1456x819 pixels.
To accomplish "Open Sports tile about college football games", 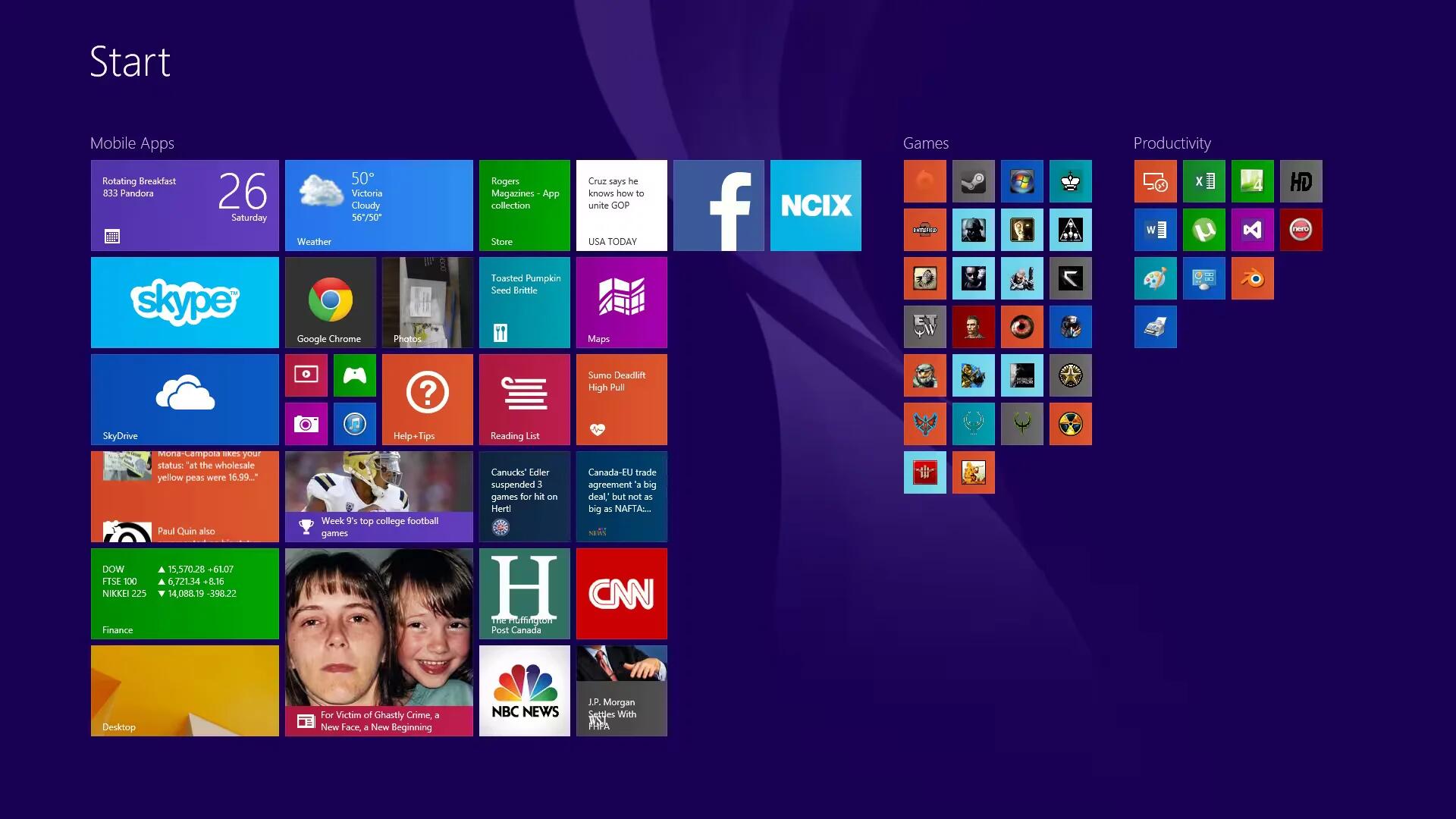I will [378, 497].
